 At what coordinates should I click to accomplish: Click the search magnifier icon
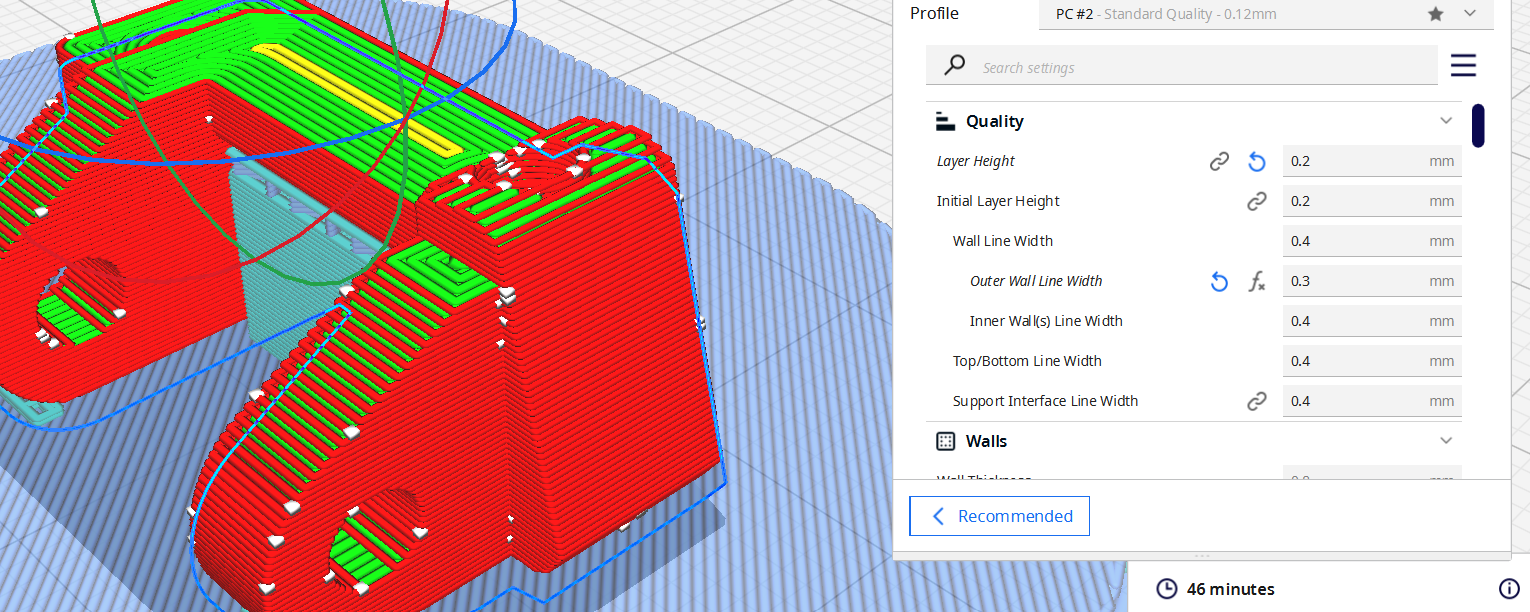(x=955, y=66)
